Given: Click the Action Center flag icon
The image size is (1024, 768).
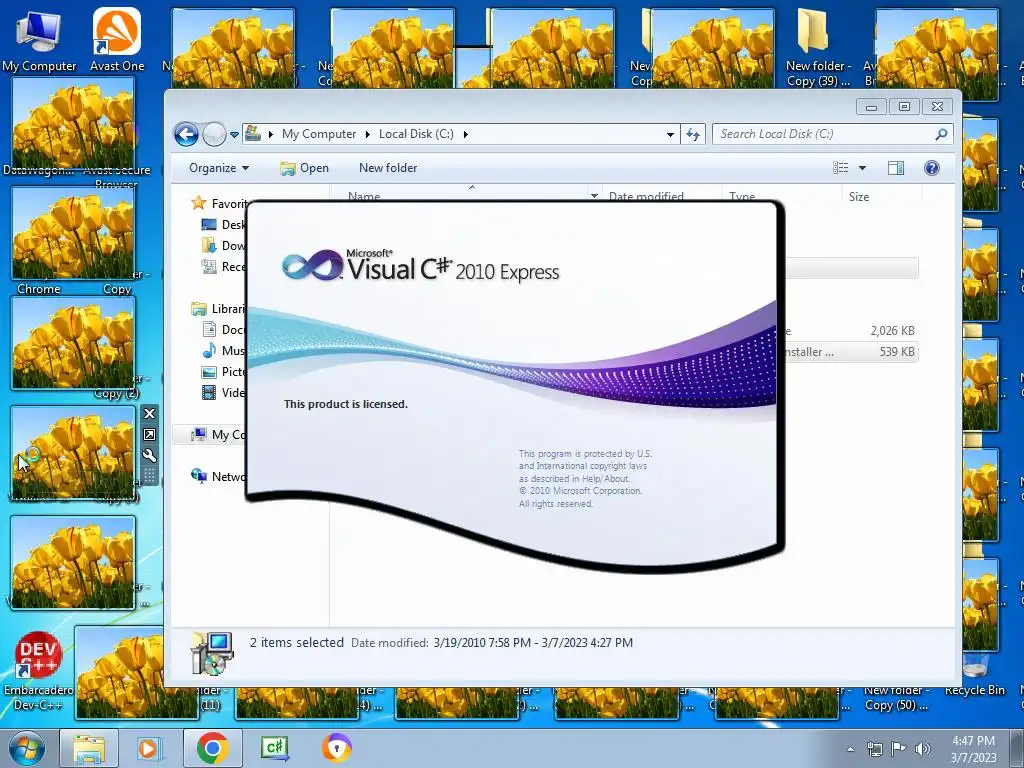Looking at the screenshot, I should click(x=899, y=749).
